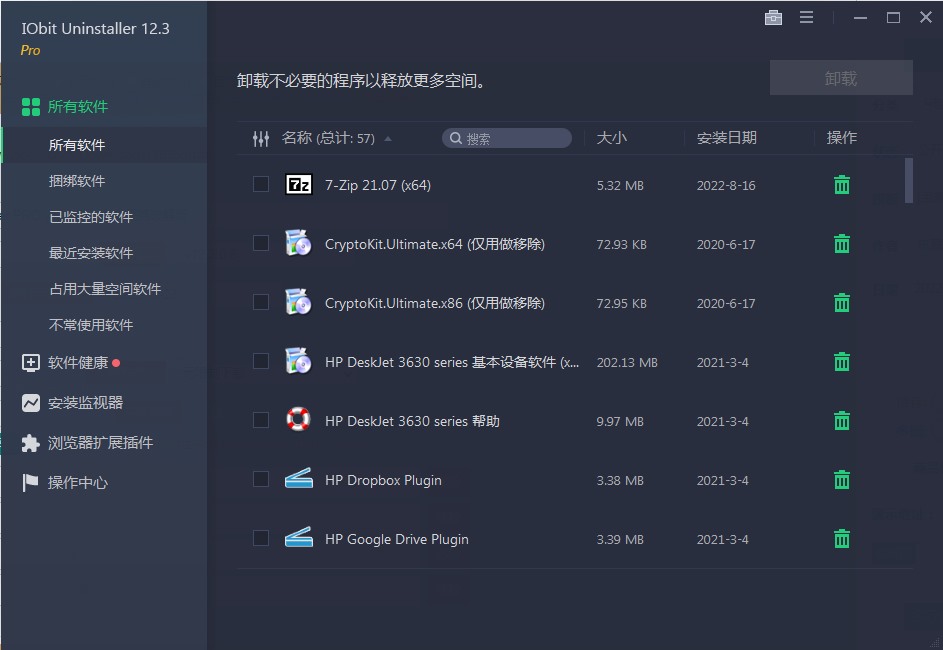The width and height of the screenshot is (943, 650).
Task: Select CryptoKit.Ultimate.x64 checkbox
Action: coord(261,243)
